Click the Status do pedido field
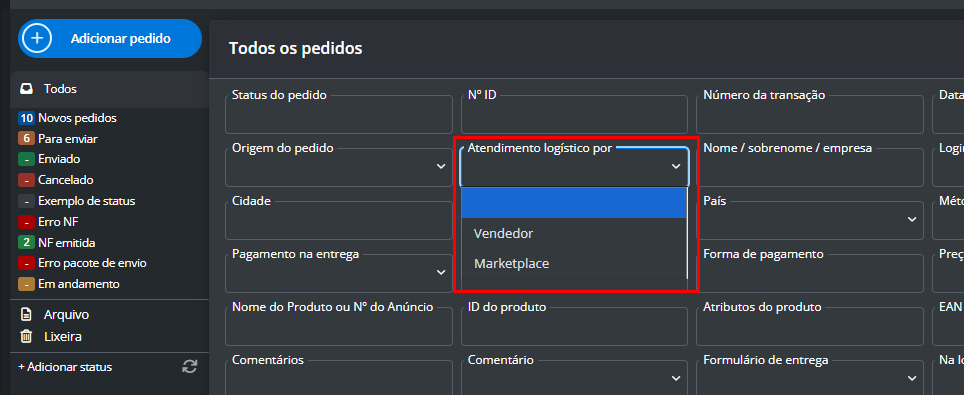Screen dimensions: 964x395 point(339,114)
